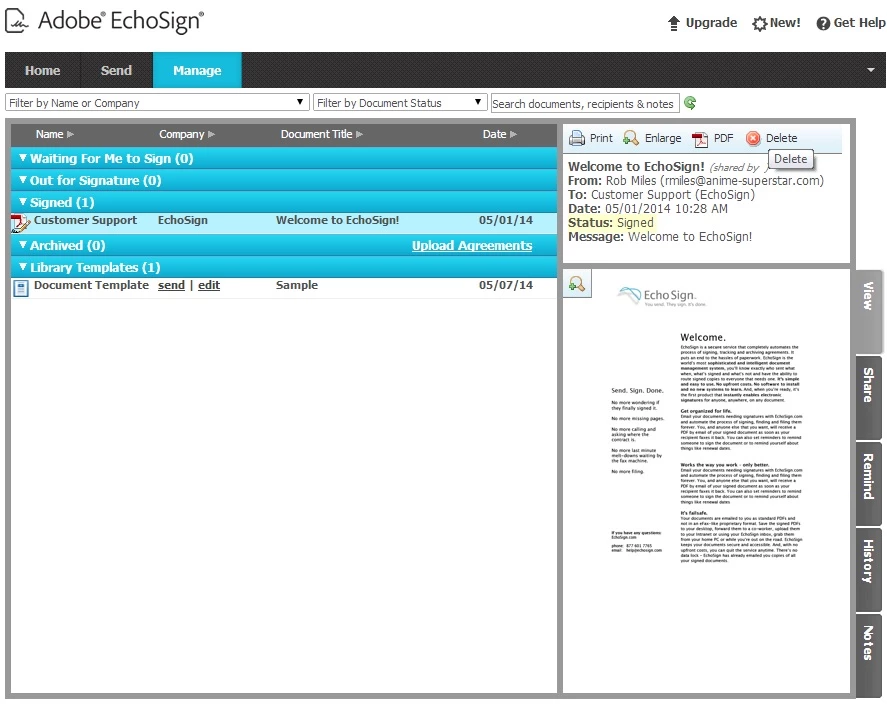
Task: Click the Document Template name text
Action: [x=91, y=285]
